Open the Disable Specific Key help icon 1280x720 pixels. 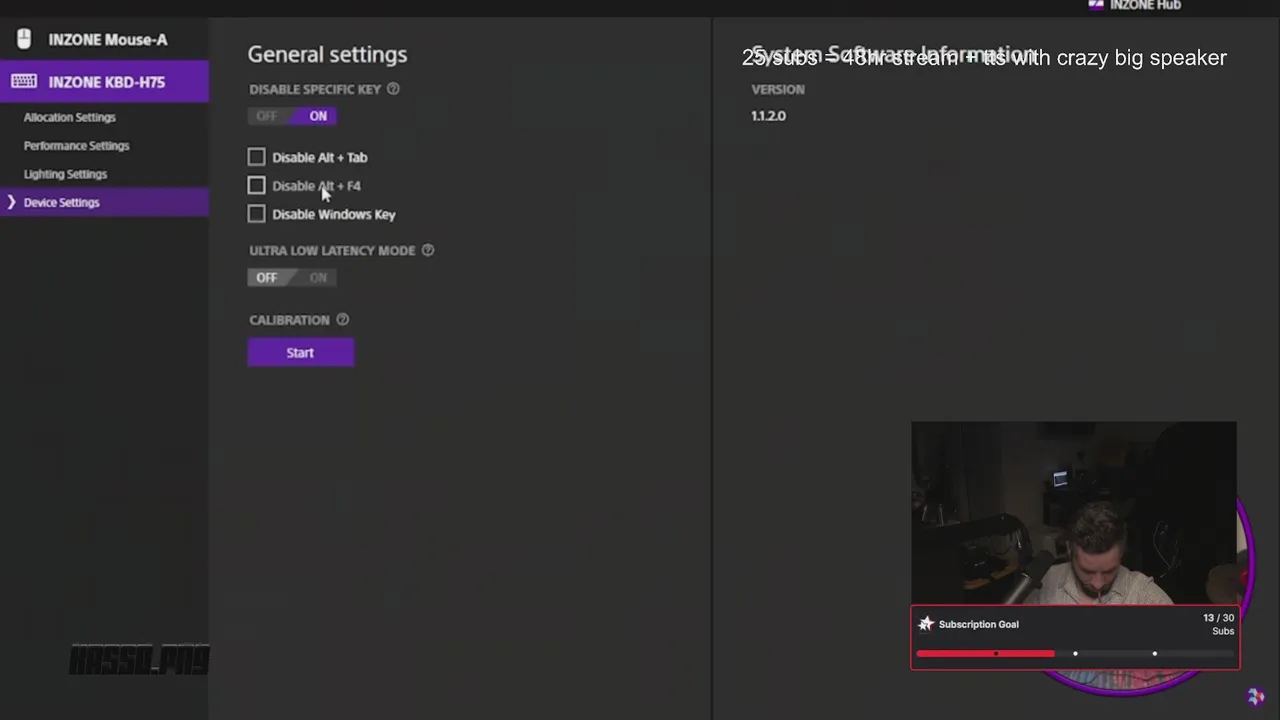393,89
